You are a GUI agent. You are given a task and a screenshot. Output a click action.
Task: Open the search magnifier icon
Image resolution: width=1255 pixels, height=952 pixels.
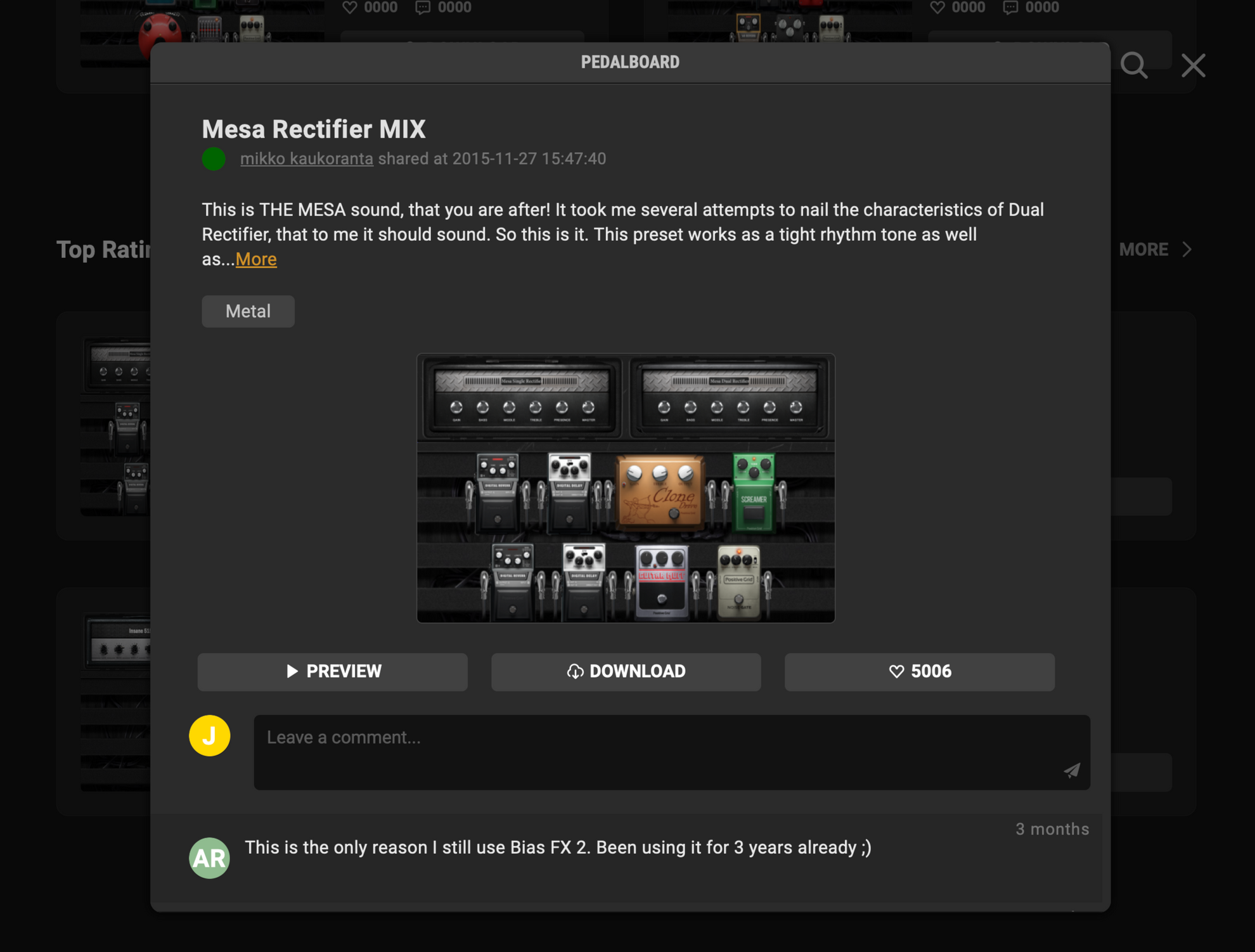1134,65
